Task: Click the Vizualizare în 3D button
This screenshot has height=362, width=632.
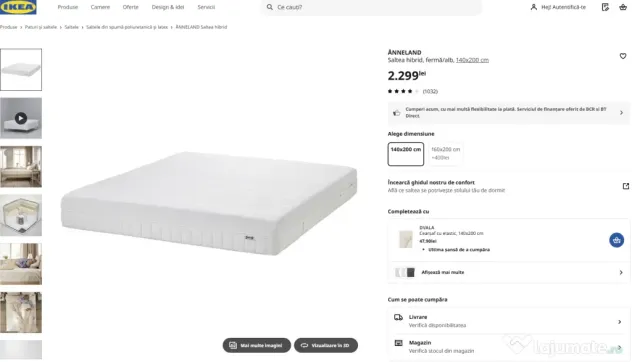Action: pos(326,345)
